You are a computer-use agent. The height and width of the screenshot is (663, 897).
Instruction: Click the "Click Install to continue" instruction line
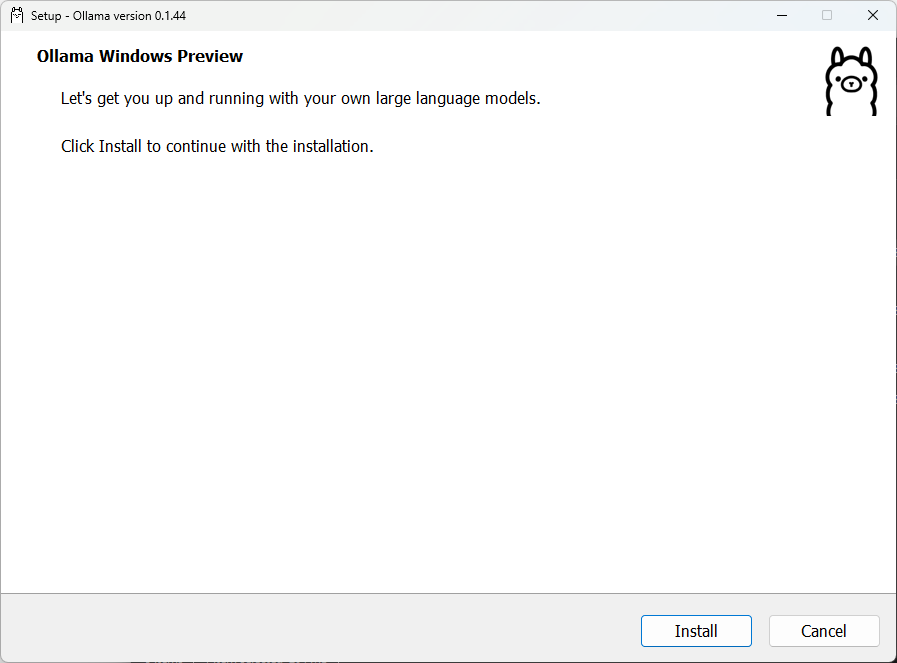217,146
